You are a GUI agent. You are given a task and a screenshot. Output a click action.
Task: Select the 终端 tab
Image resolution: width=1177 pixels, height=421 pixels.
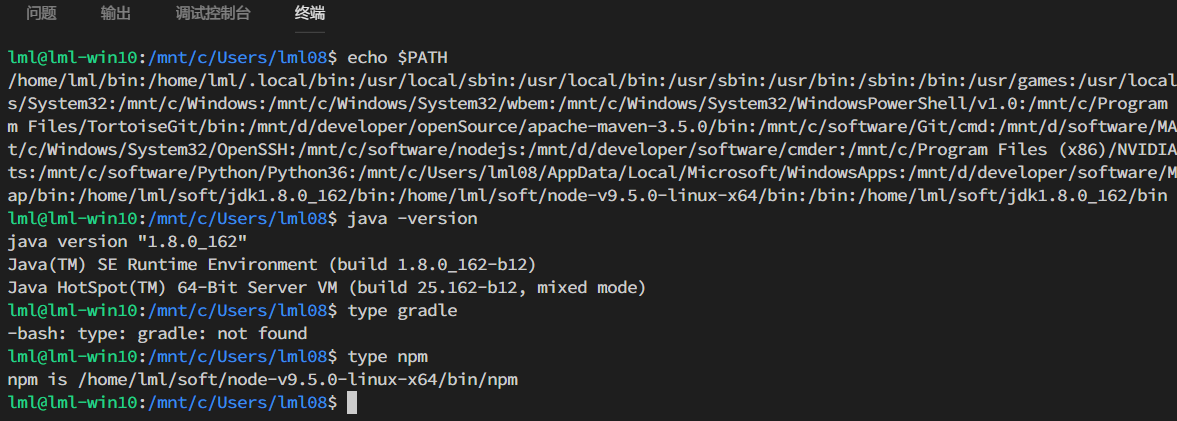click(x=310, y=14)
